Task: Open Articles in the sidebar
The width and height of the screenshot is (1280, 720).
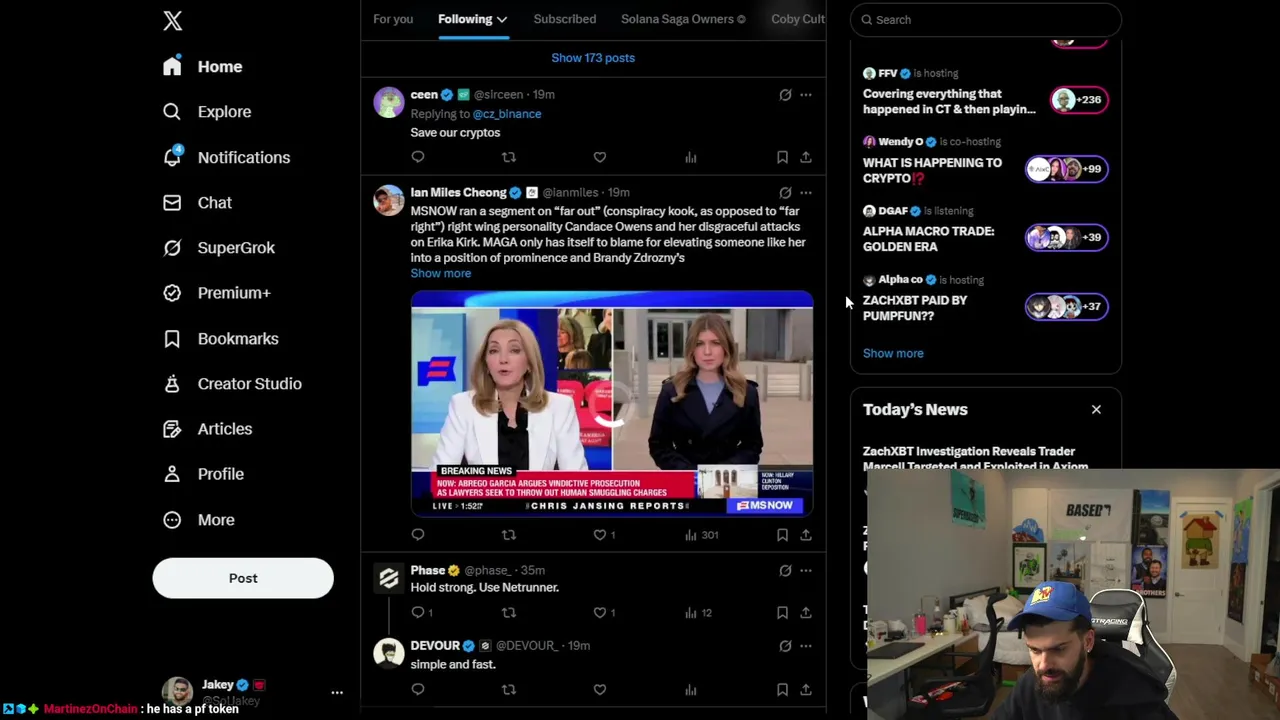Action: [207, 429]
